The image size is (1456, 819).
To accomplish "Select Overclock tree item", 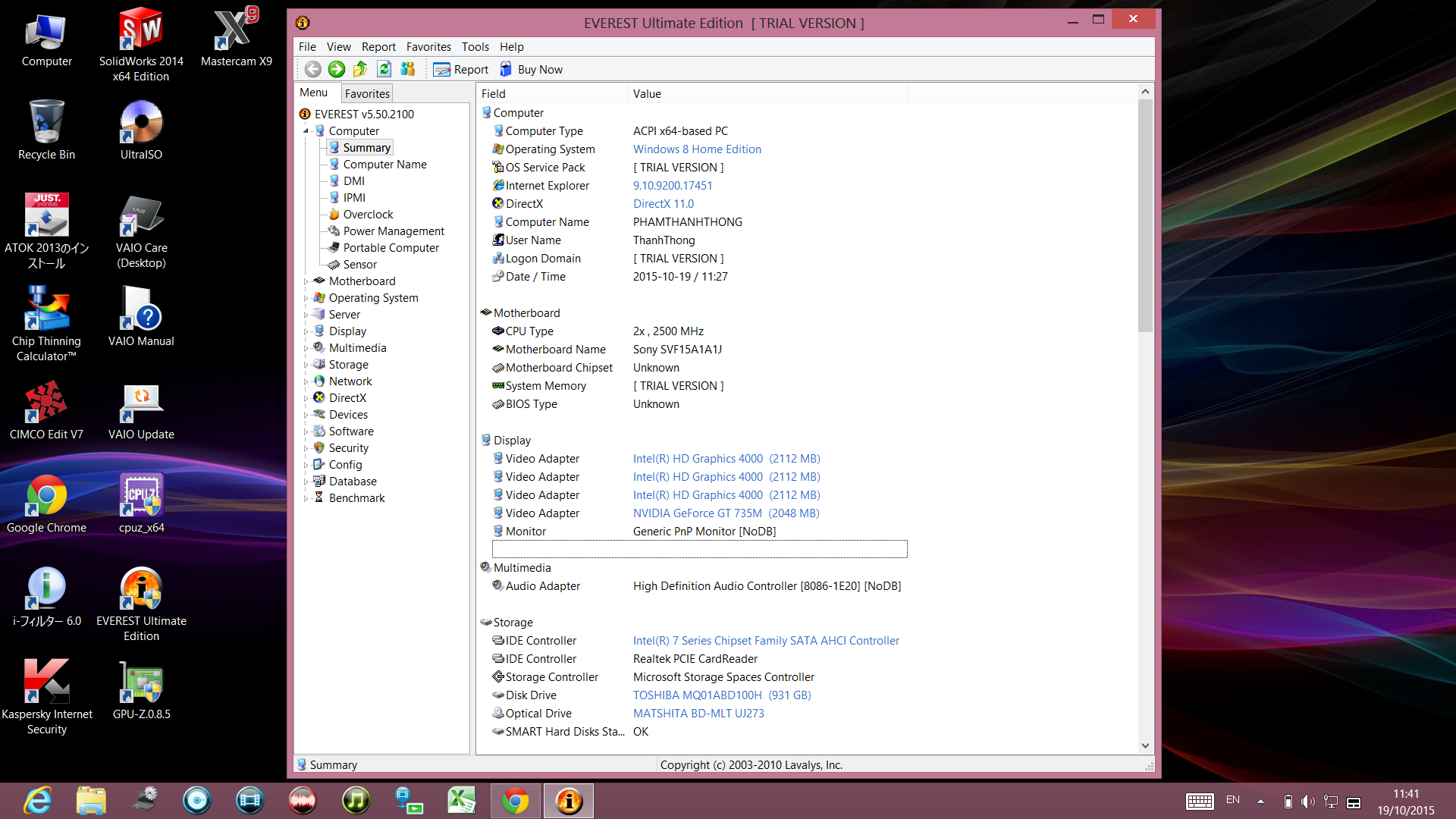I will [x=368, y=215].
